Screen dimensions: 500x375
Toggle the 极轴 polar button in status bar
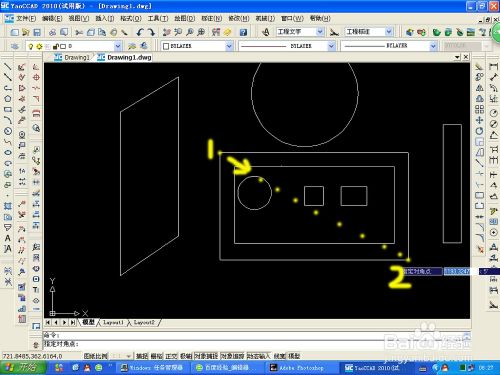[186, 356]
